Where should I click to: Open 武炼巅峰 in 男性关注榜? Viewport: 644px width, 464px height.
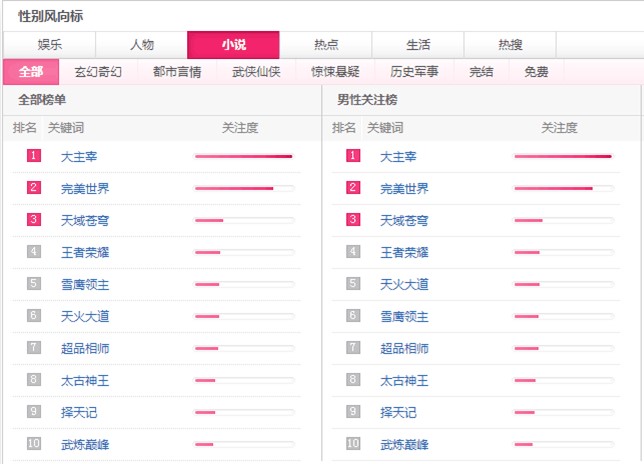(x=404, y=444)
